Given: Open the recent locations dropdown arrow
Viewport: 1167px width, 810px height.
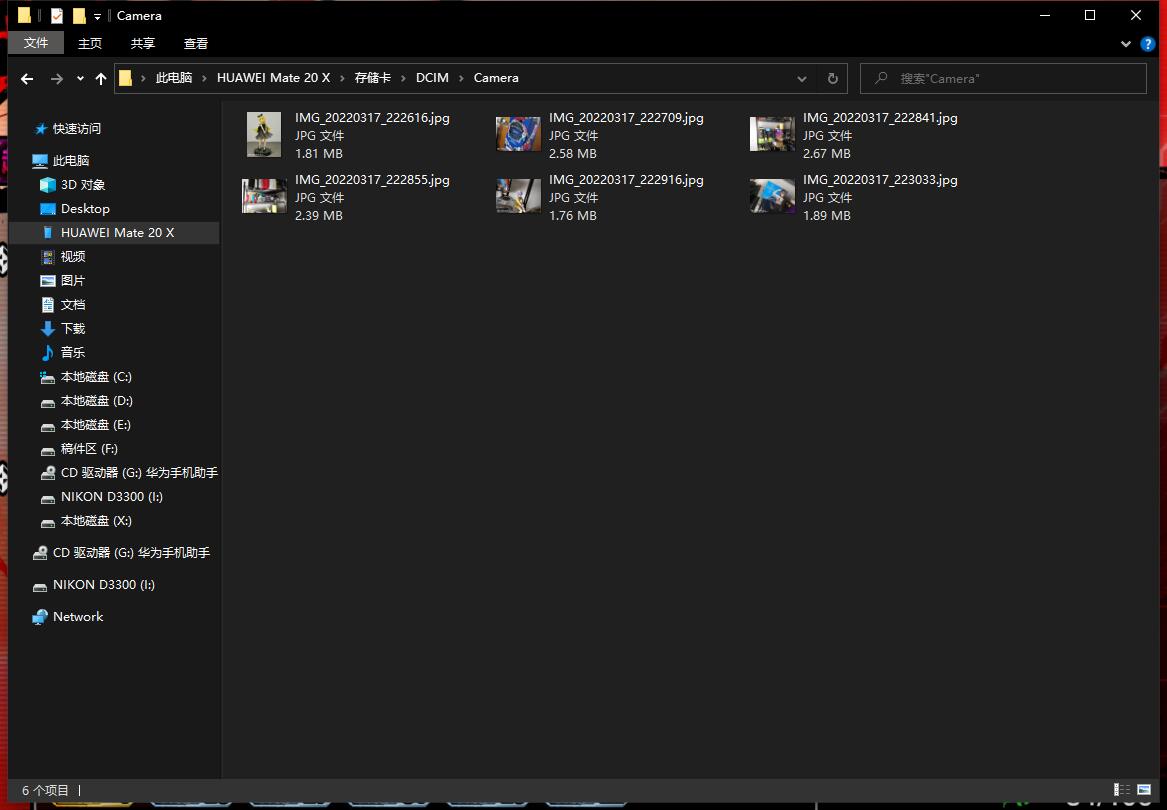Looking at the screenshot, I should [x=80, y=78].
